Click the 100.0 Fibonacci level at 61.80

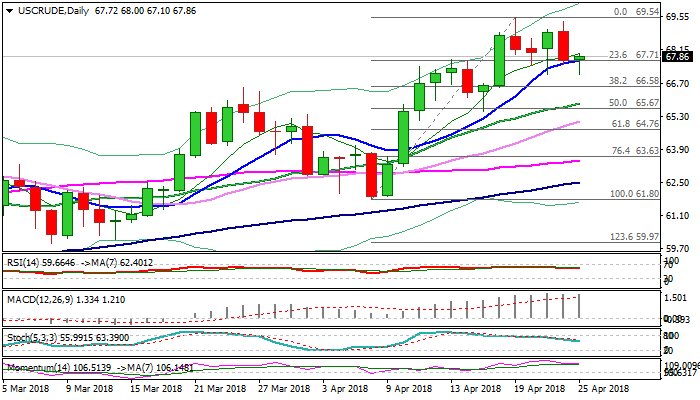pos(630,194)
